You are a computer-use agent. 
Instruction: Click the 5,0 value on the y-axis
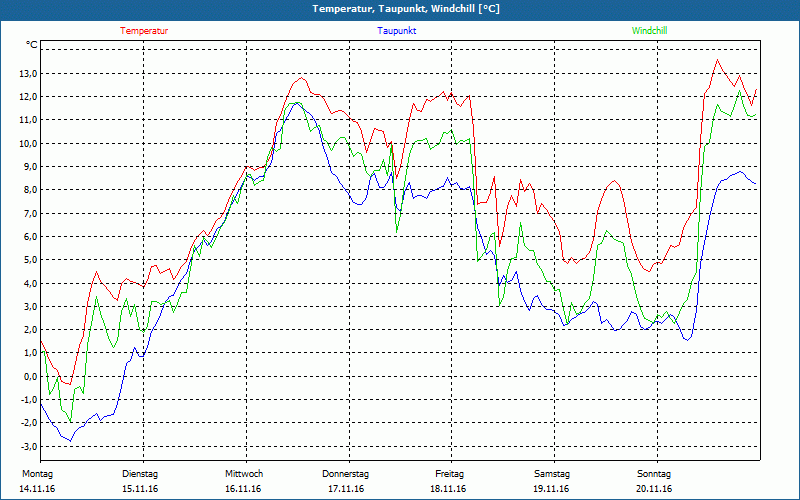[x=30, y=260]
